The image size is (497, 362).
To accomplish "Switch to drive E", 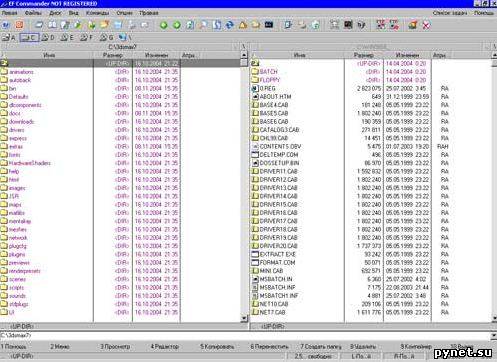I will [67, 38].
